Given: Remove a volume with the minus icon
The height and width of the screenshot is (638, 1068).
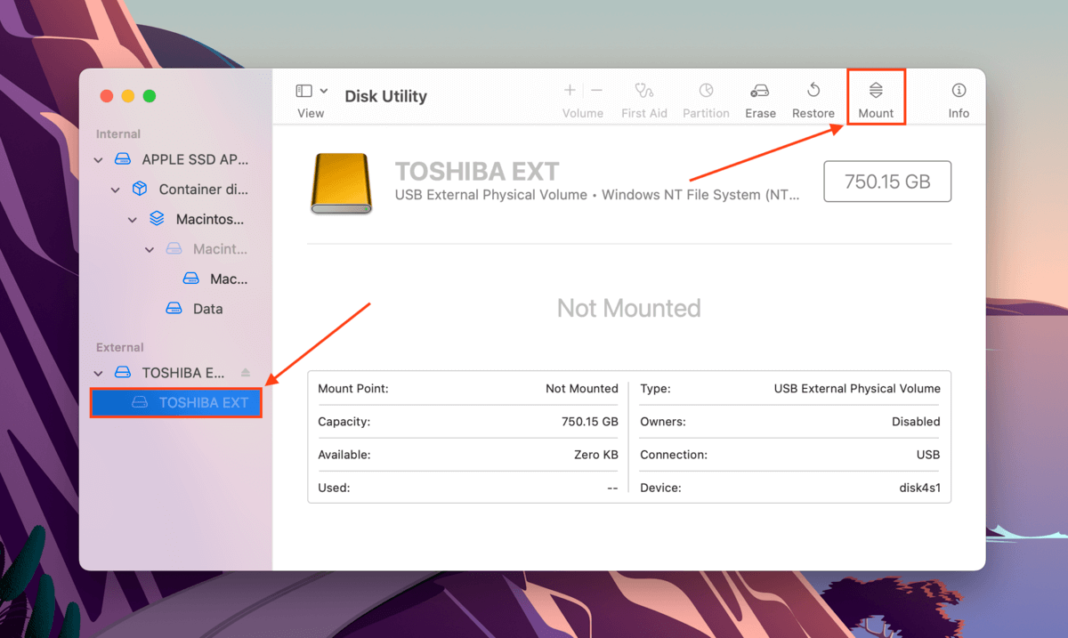Looking at the screenshot, I should coord(596,90).
